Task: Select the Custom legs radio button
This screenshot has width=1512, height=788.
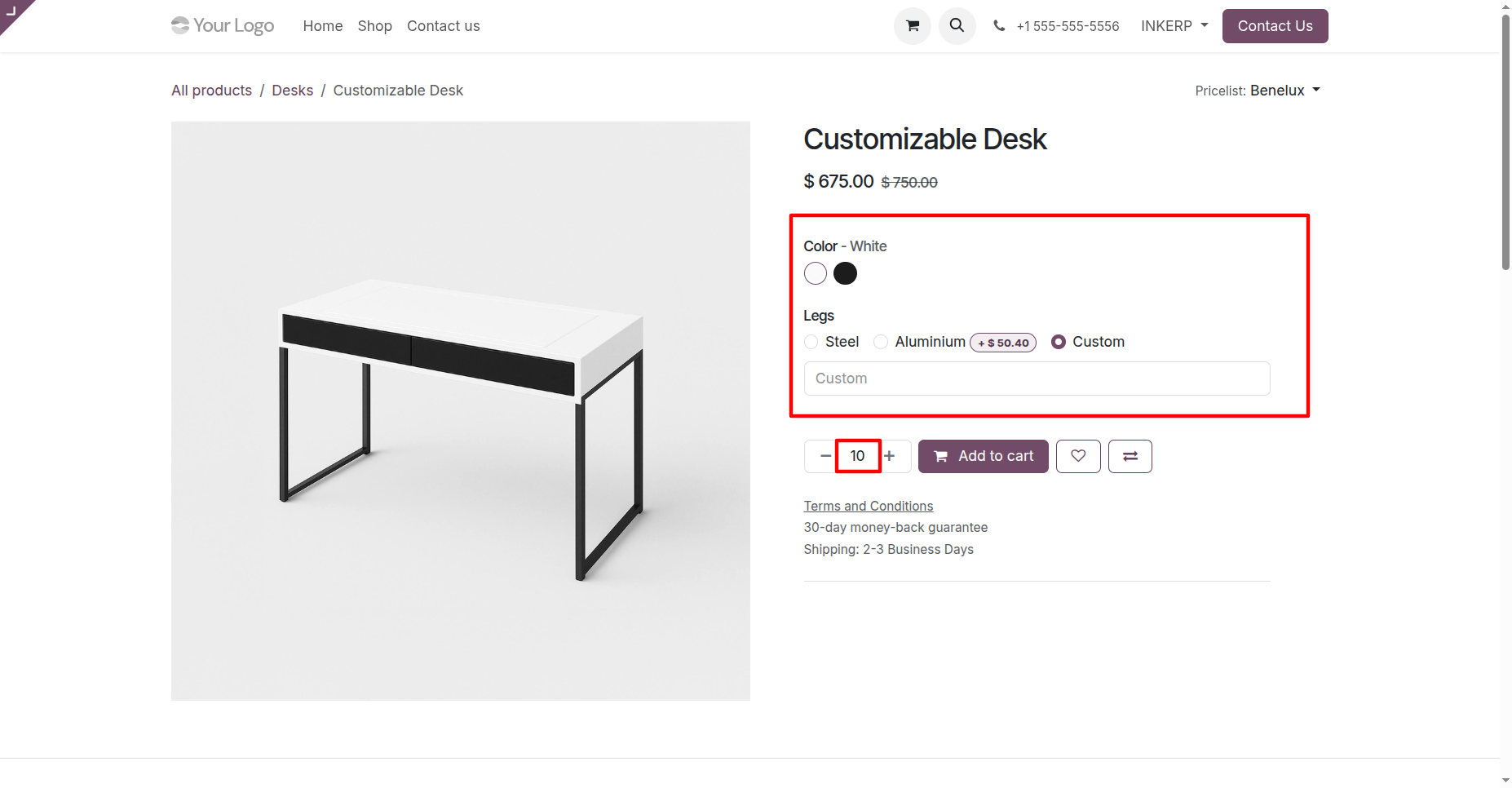Action: tap(1059, 342)
